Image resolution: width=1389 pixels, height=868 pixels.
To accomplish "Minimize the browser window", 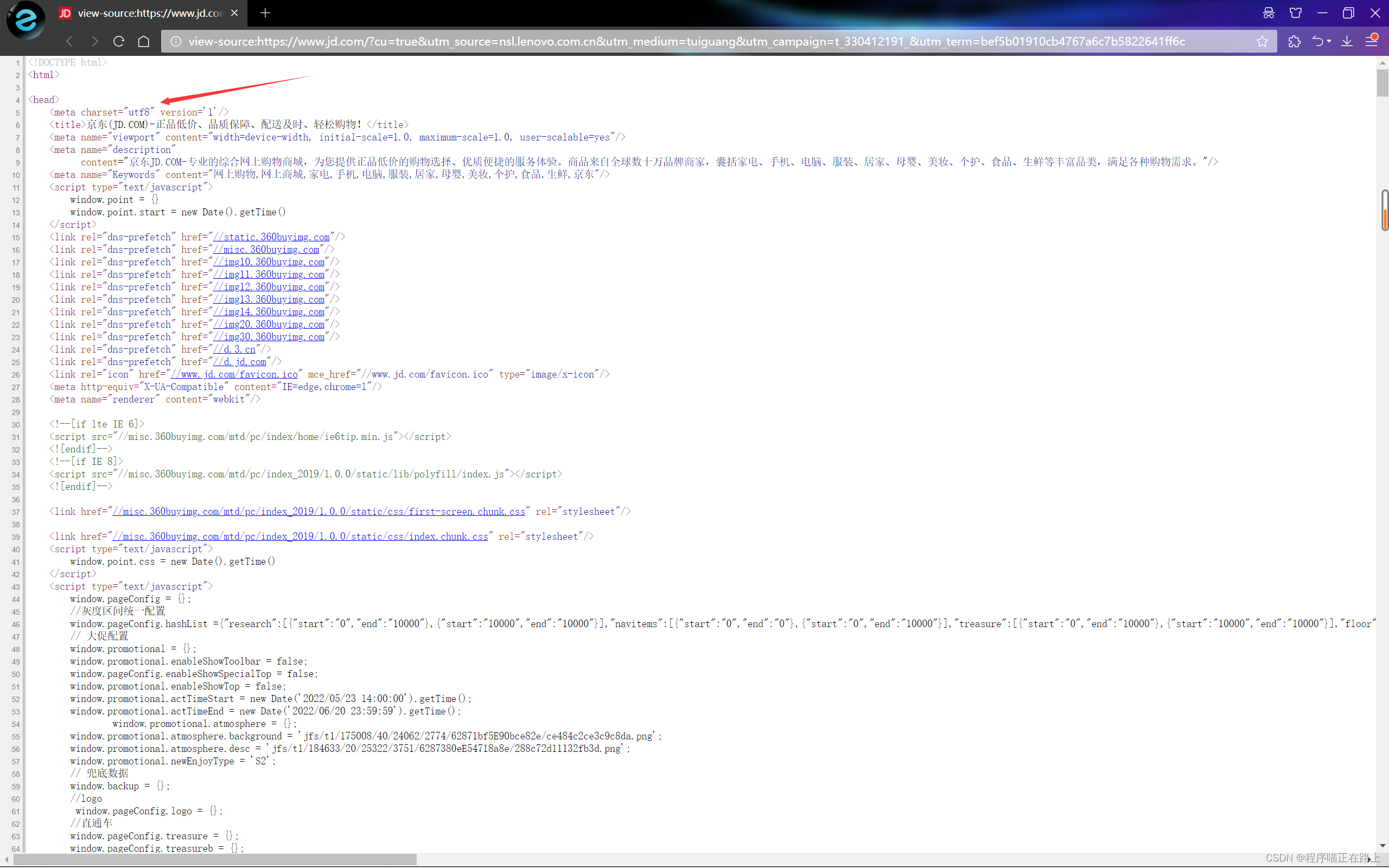I will (x=1322, y=12).
